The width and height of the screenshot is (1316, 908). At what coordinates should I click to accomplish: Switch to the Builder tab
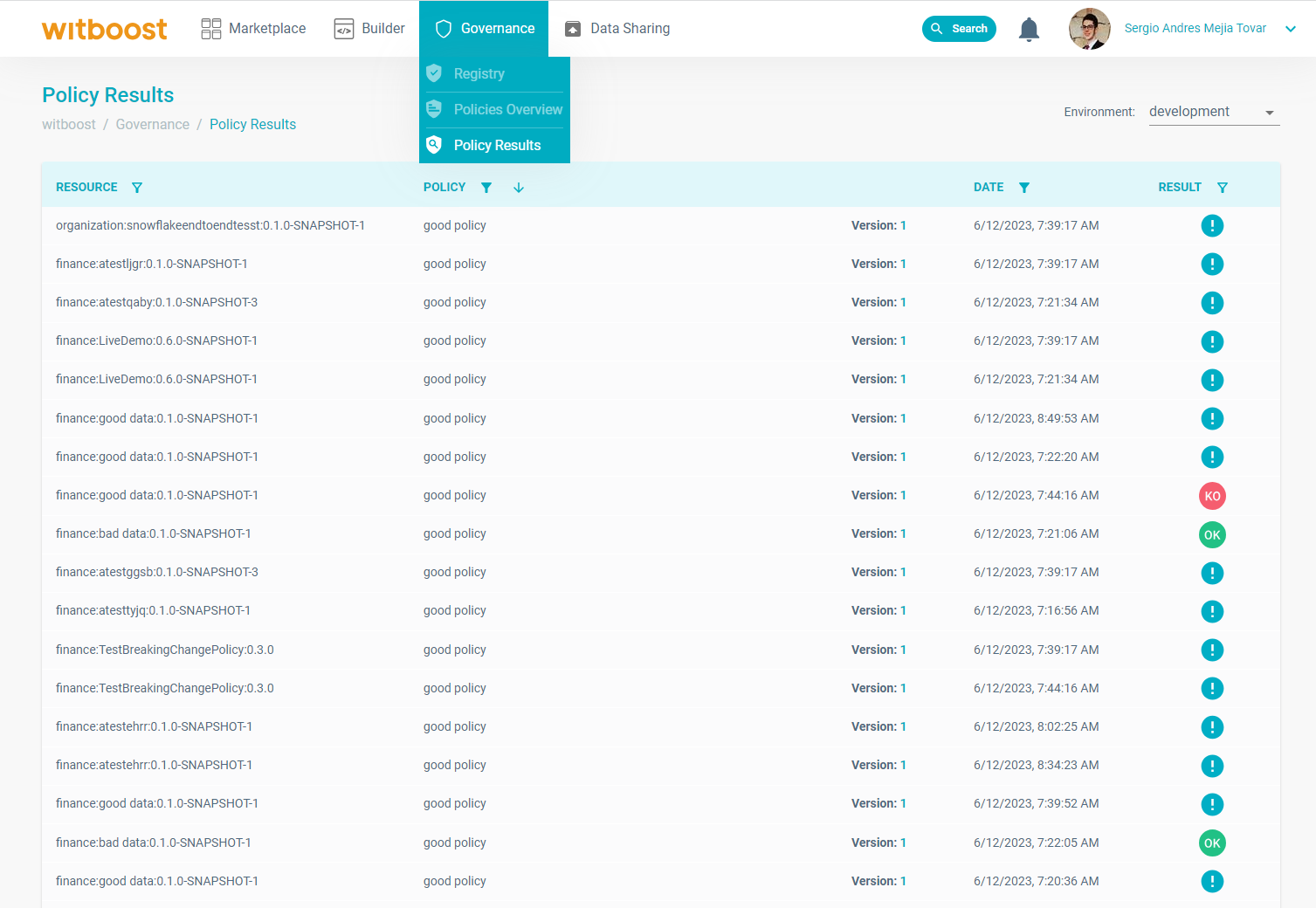pyautogui.click(x=369, y=29)
